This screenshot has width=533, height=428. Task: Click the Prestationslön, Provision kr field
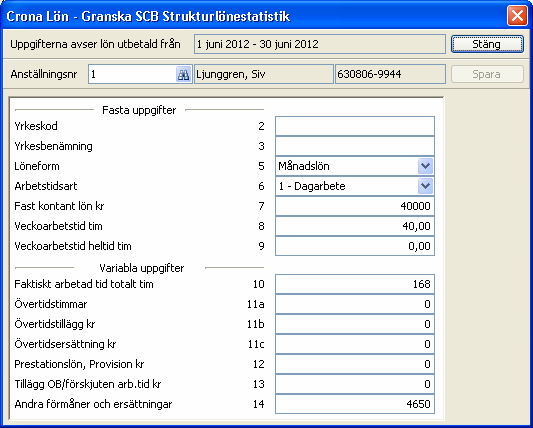point(355,364)
